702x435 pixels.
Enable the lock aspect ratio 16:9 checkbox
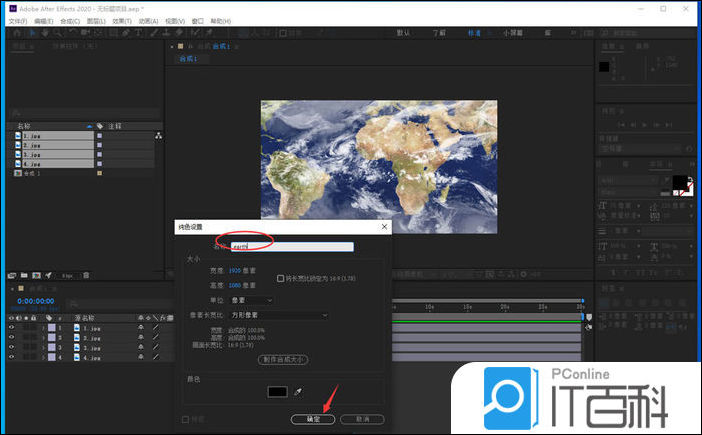click(x=280, y=278)
